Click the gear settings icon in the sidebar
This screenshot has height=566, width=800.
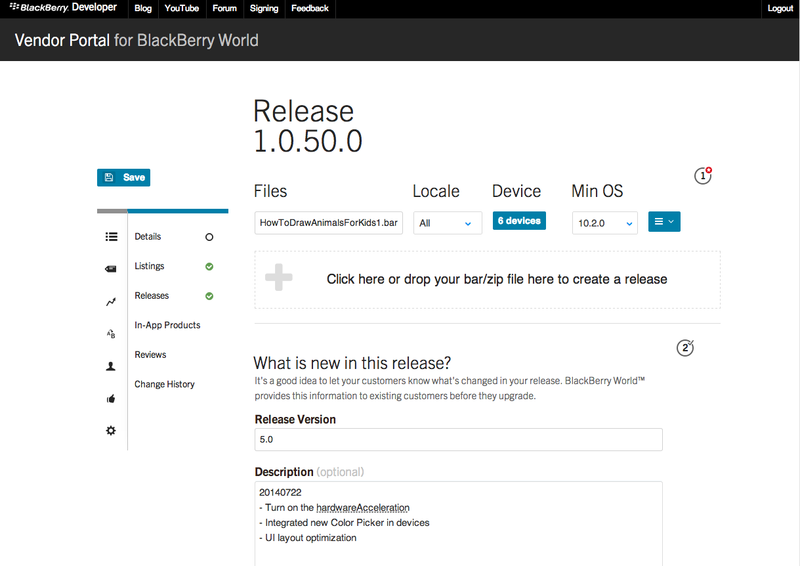111,431
